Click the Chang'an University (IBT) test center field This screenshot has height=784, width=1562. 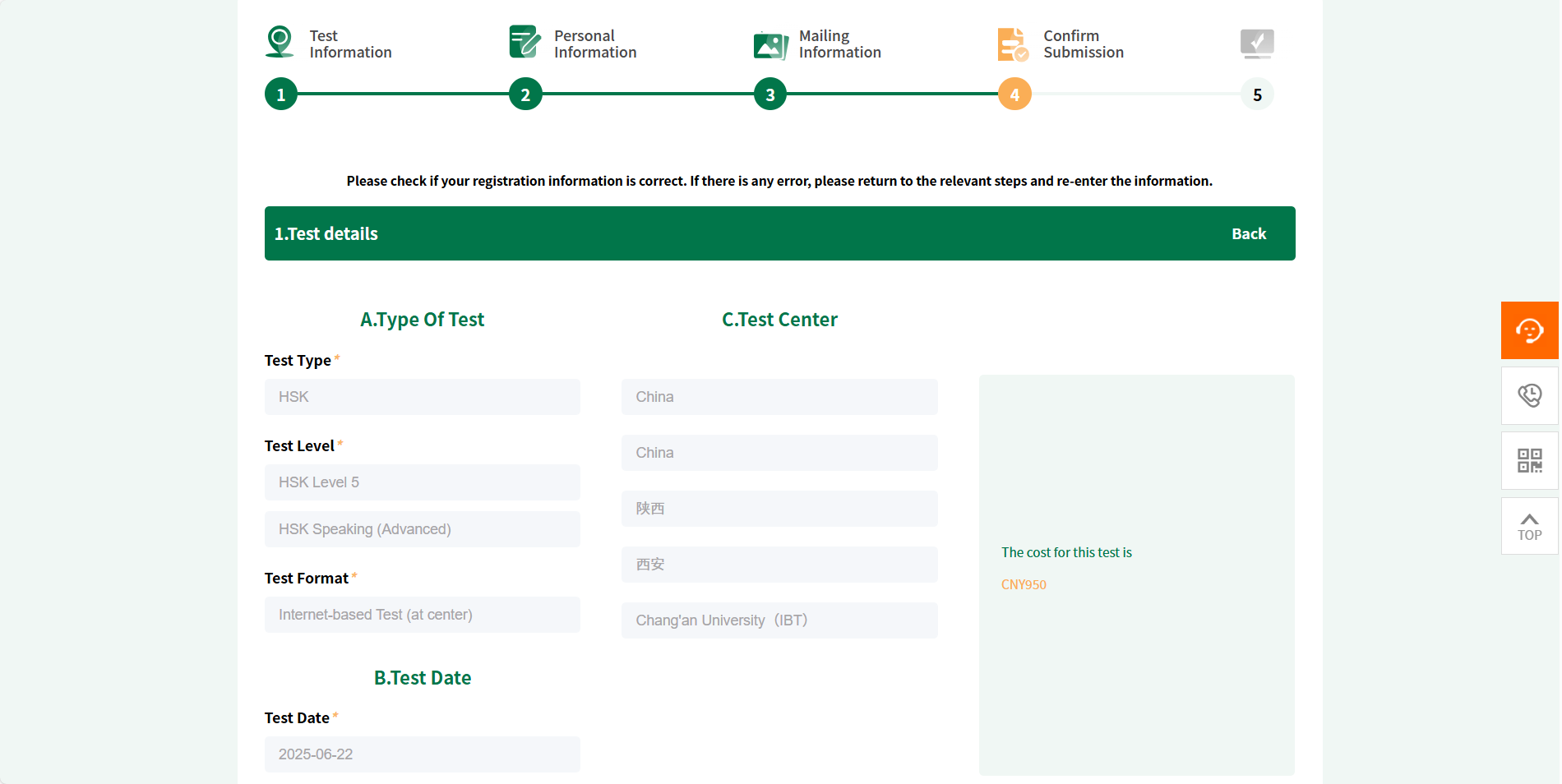(779, 620)
